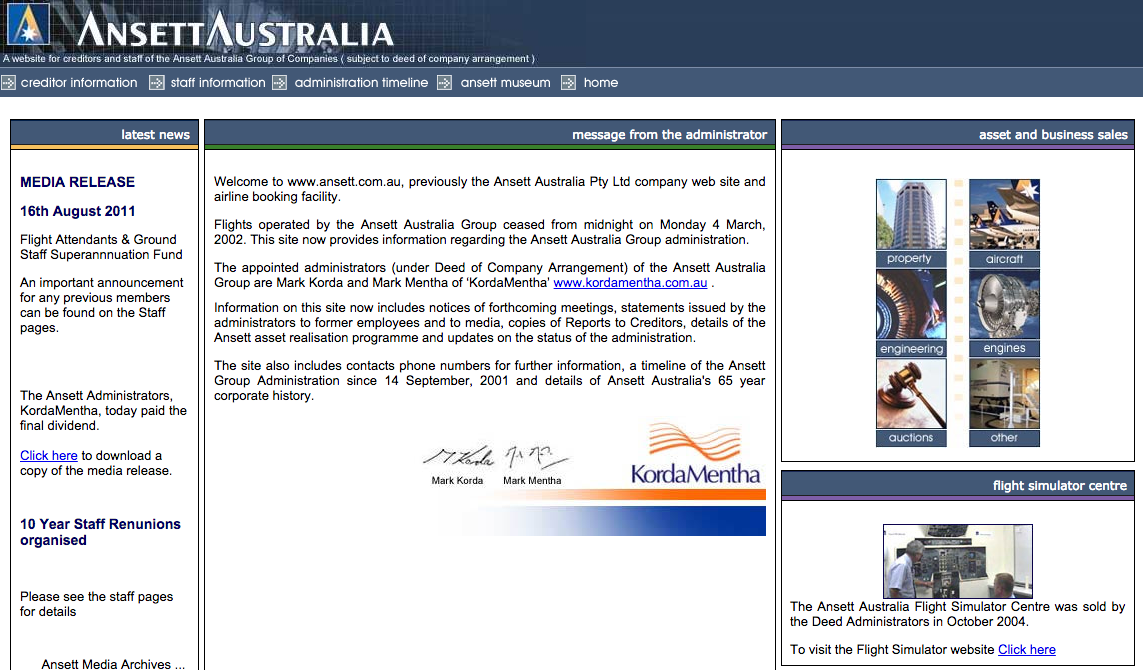Click here to visit Flight Simulator website
This screenshot has width=1143, height=670.
coord(1026,650)
